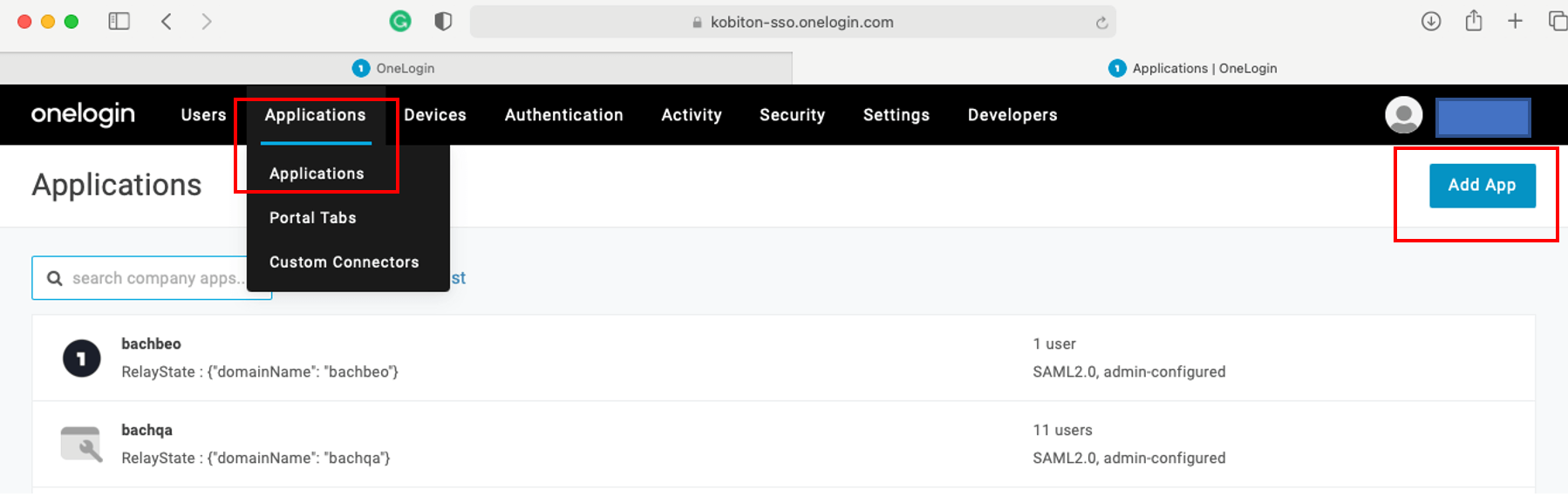Reload the page with the refresh icon
The width and height of the screenshot is (1568, 497).
click(x=1101, y=23)
